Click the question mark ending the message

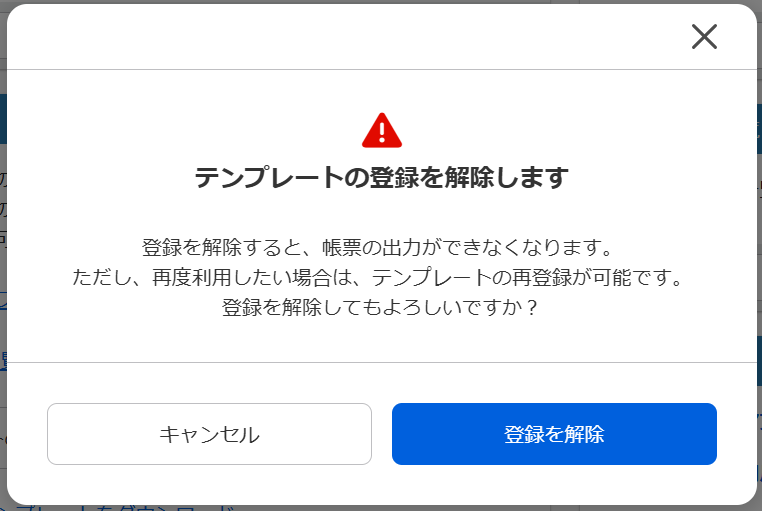coord(532,307)
